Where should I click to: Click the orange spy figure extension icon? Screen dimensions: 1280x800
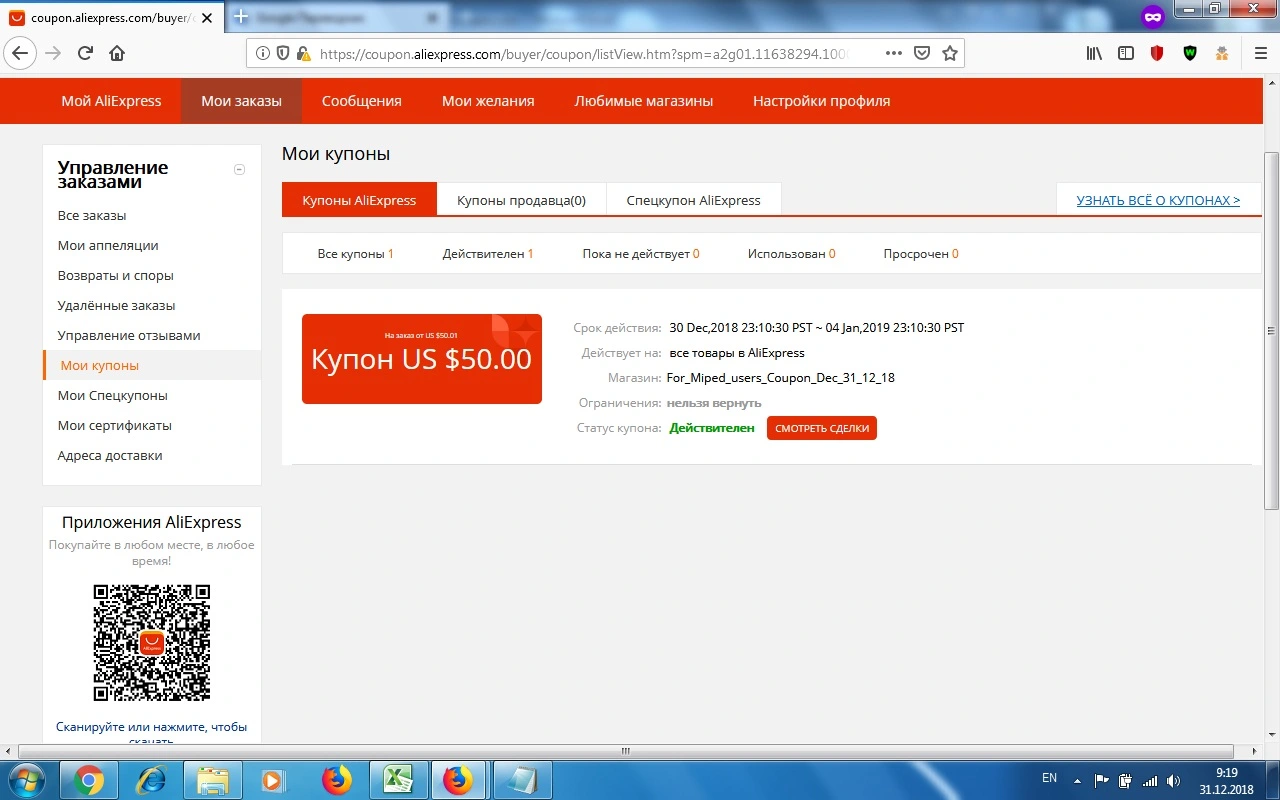(x=1222, y=54)
